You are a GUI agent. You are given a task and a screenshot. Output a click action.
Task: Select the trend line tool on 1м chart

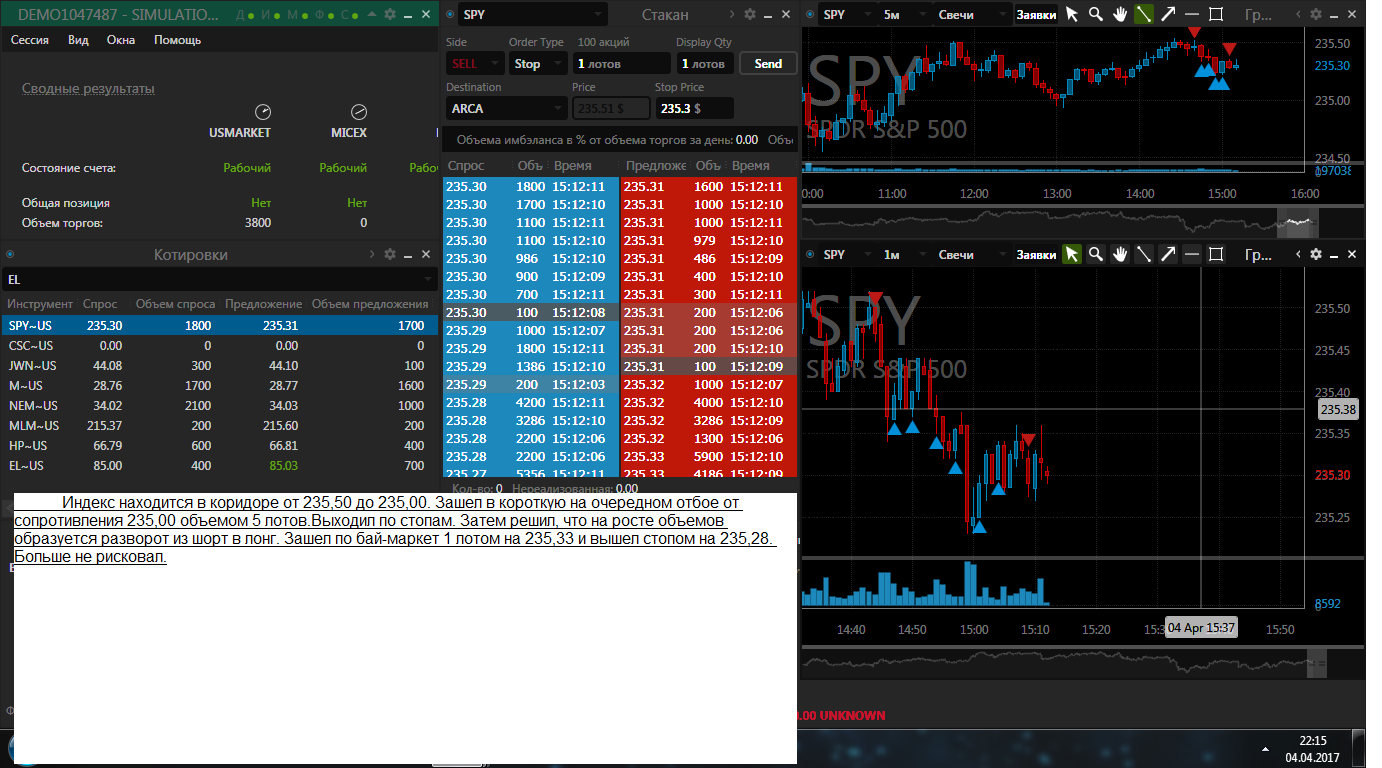point(1144,255)
